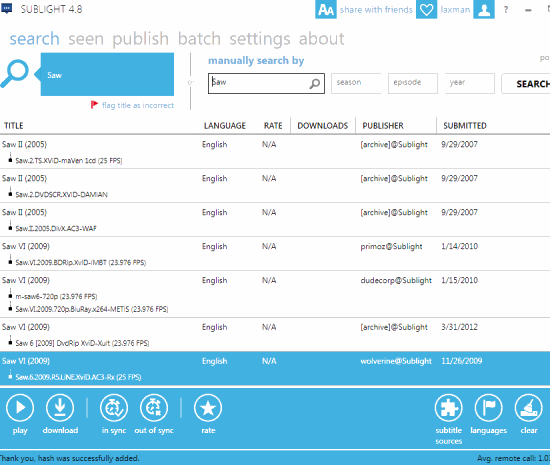Click the laxman username link
The image size is (550, 465).
(x=455, y=10)
